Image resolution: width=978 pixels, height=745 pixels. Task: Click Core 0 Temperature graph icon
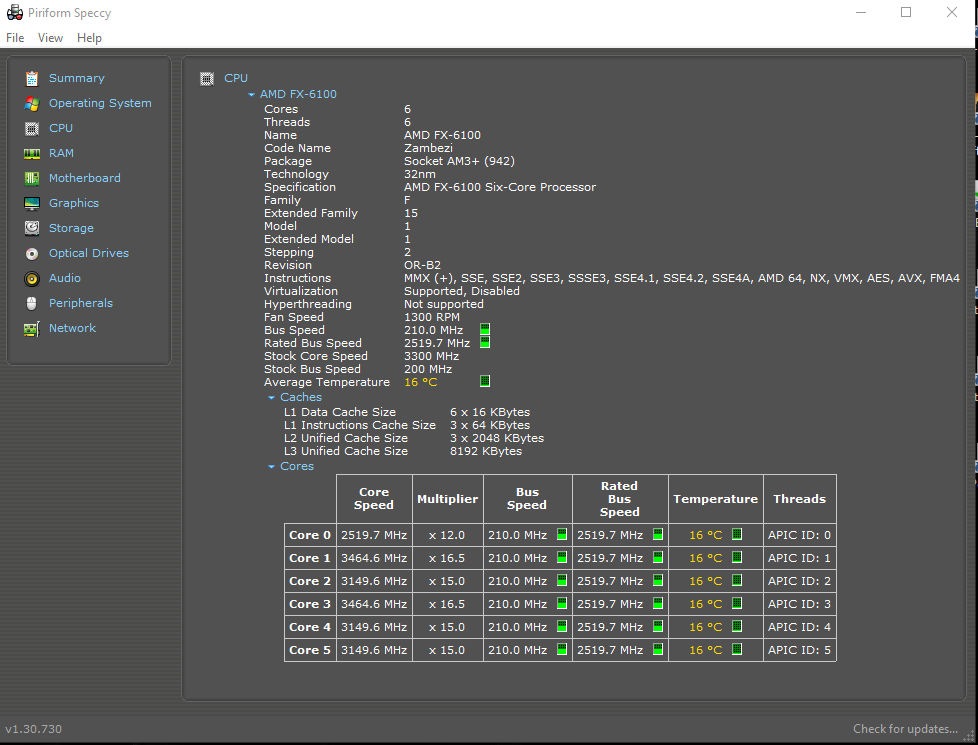[737, 534]
